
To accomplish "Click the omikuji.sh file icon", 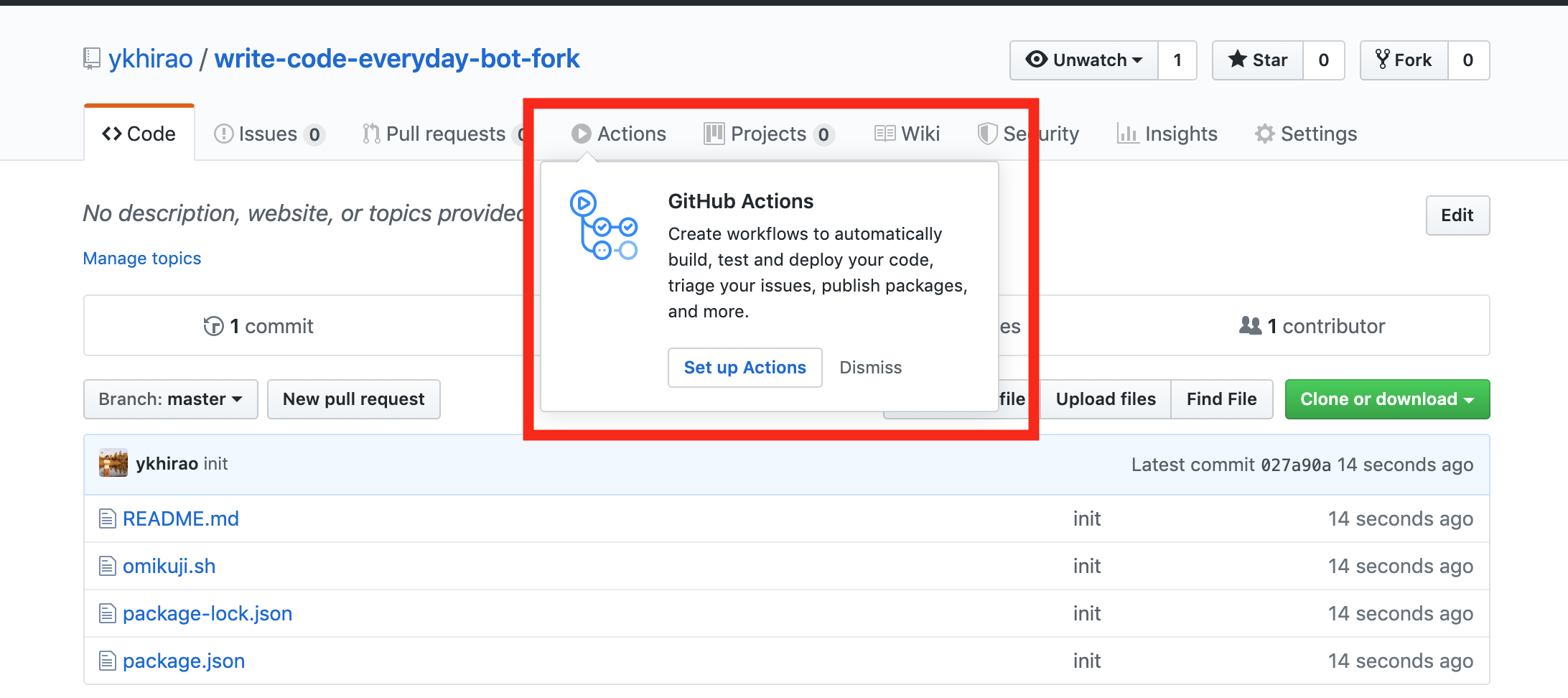I will pos(107,566).
